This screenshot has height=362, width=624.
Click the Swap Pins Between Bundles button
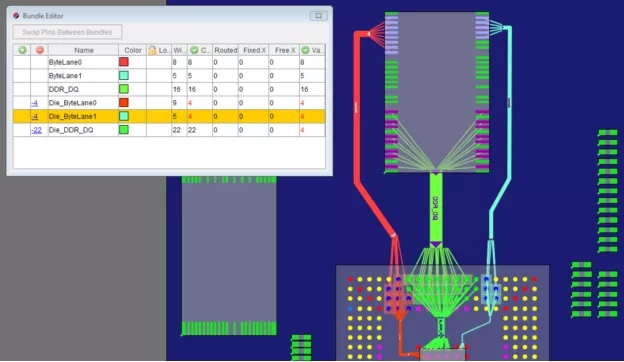[67, 32]
